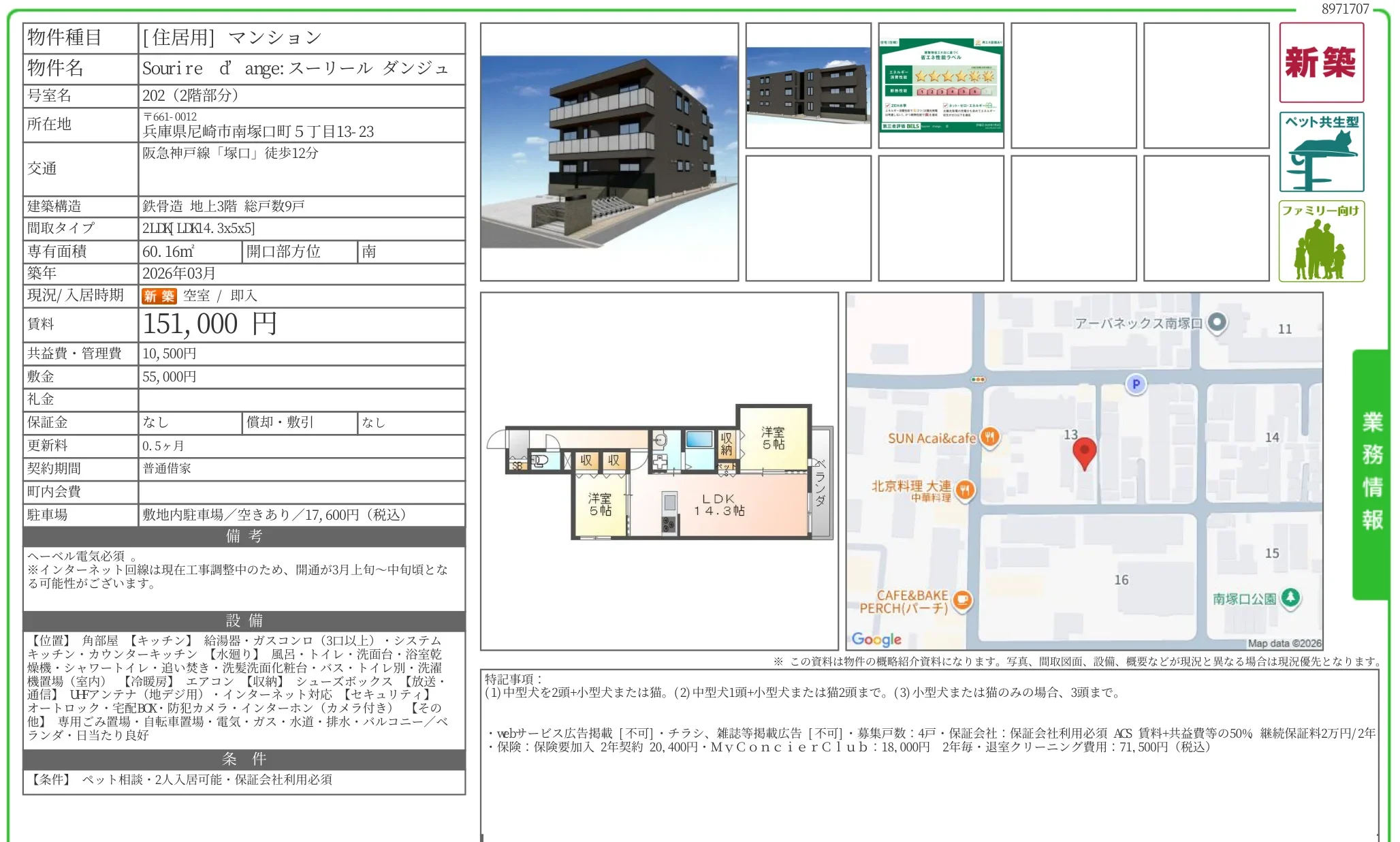
Task: Click the アーバネックス南塚口 map marker
Action: point(1217,322)
